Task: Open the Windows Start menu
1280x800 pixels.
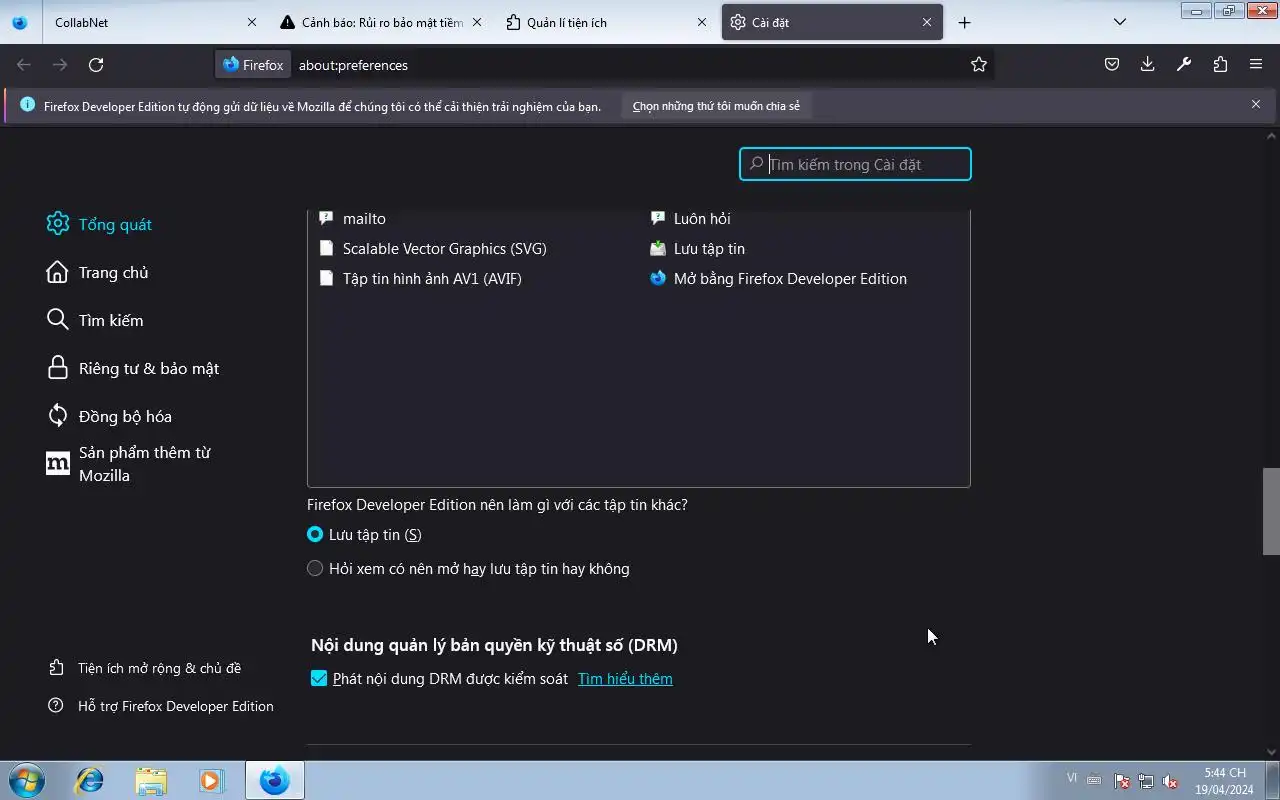Action: (26, 780)
